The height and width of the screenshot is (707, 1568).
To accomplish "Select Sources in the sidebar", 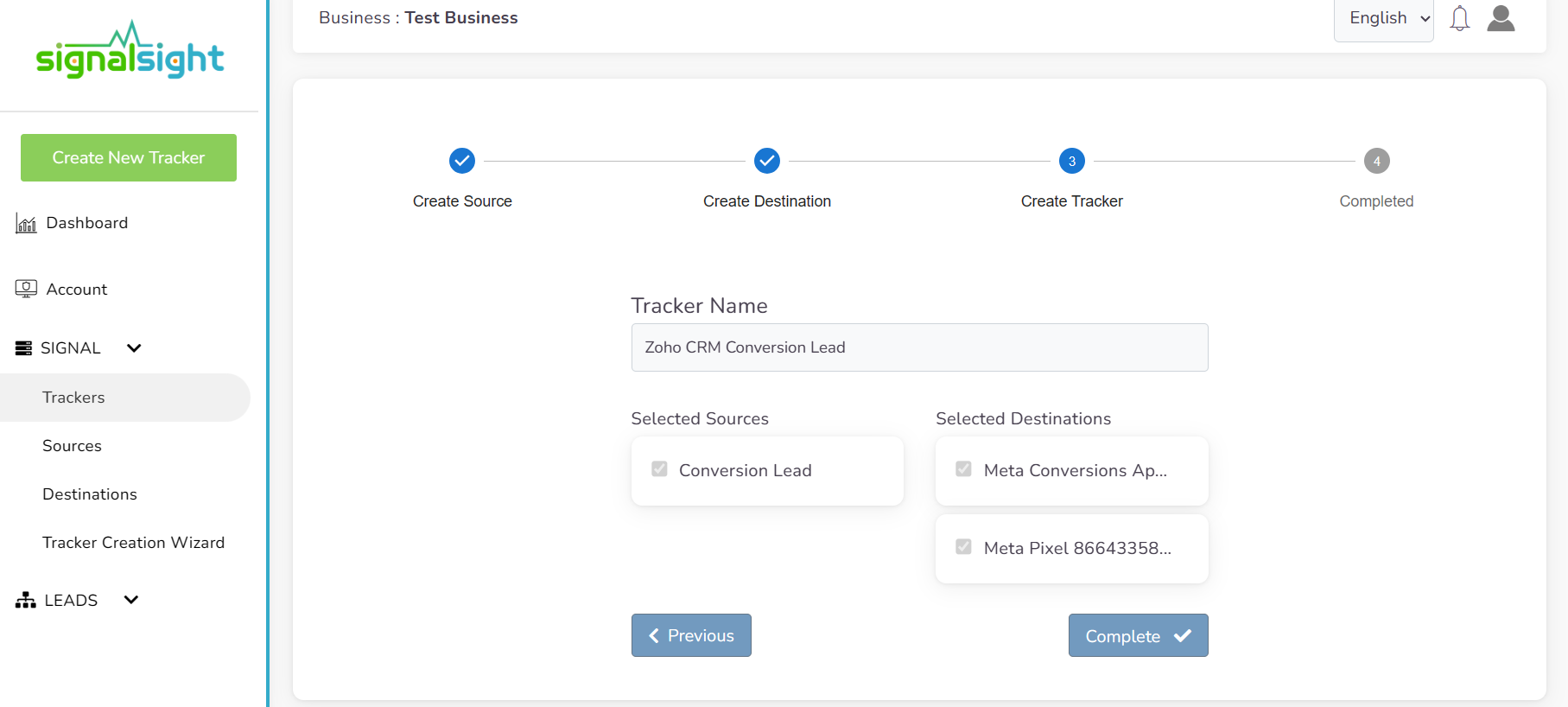I will 72,446.
